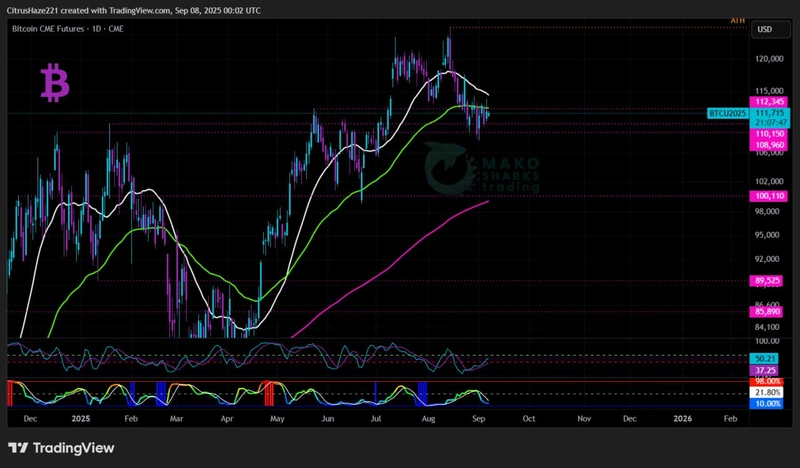Click the 108,960 price level label
This screenshot has width=800, height=468.
tap(768, 144)
